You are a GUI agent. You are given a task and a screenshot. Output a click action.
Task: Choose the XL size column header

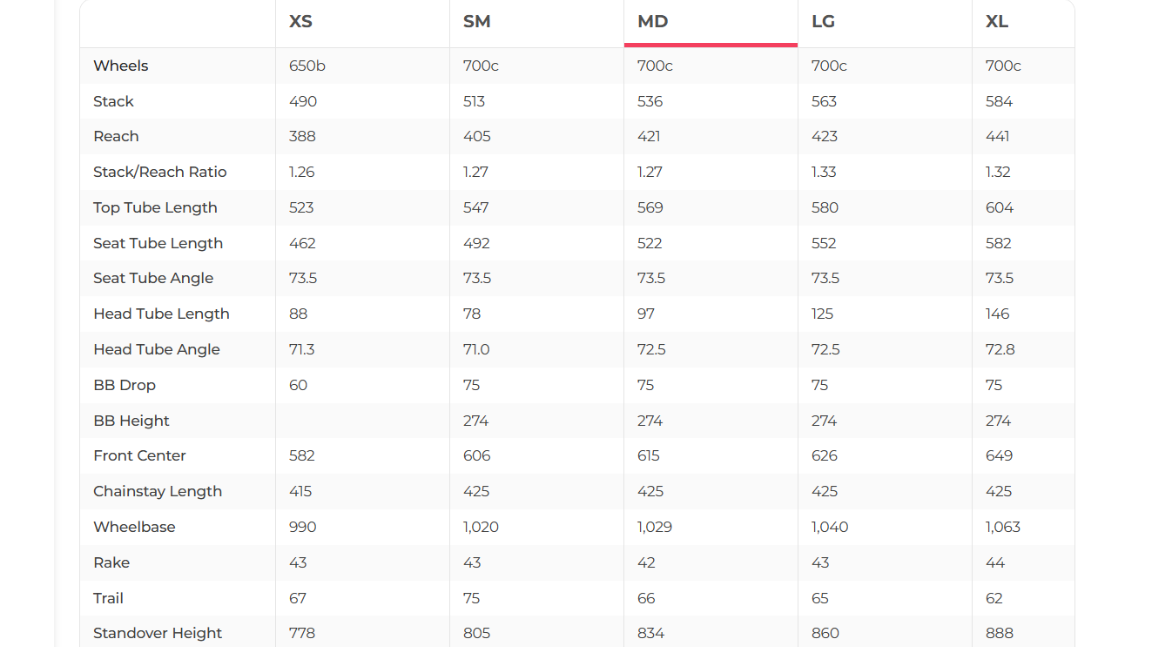tap(997, 22)
